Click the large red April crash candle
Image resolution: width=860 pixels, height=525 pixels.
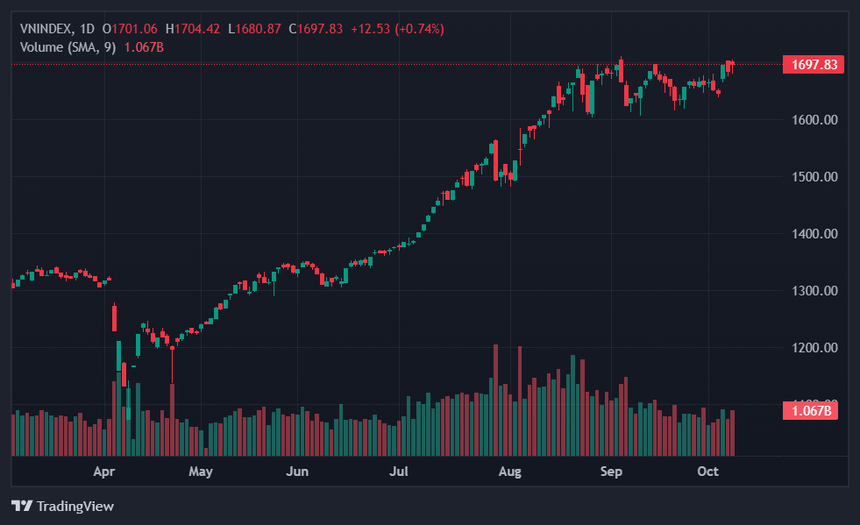[114, 318]
